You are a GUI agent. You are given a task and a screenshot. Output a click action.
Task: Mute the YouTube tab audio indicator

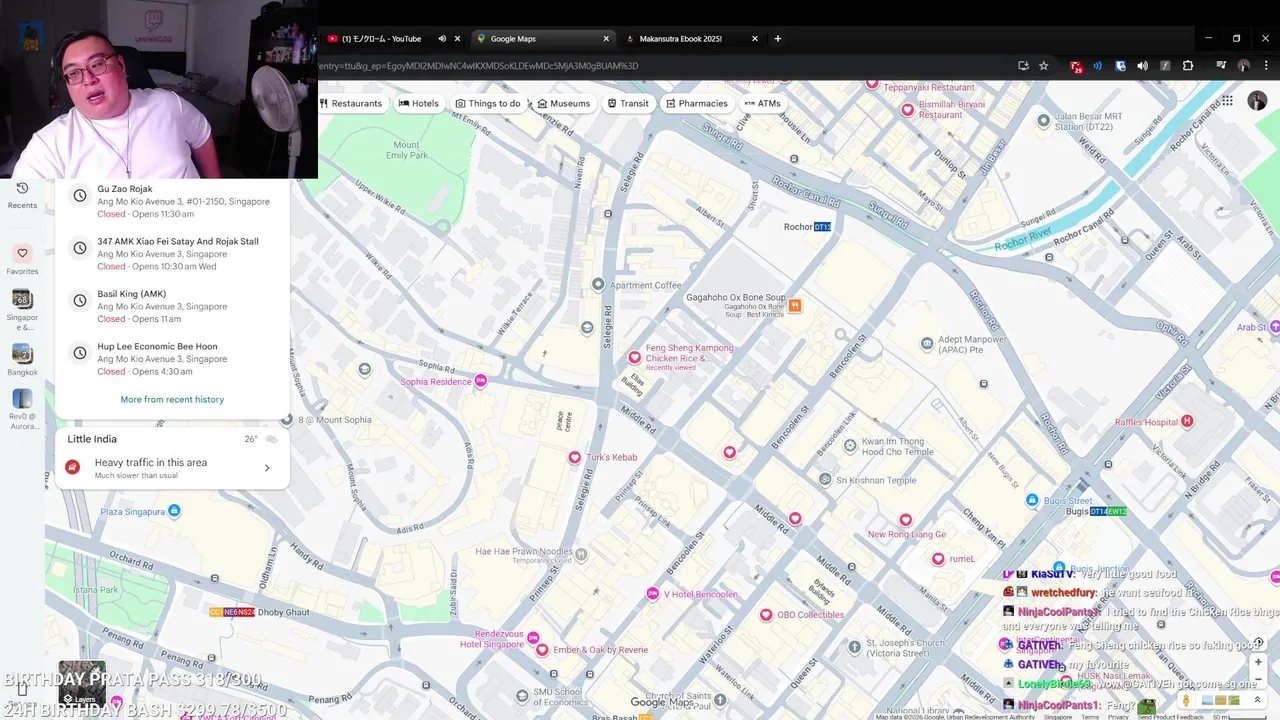pos(442,39)
